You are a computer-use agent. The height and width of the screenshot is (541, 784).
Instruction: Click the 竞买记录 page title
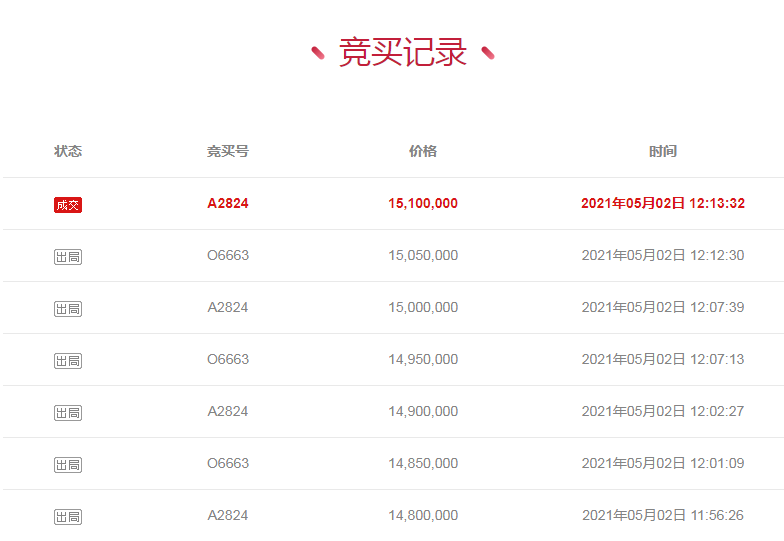pyautogui.click(x=403, y=53)
